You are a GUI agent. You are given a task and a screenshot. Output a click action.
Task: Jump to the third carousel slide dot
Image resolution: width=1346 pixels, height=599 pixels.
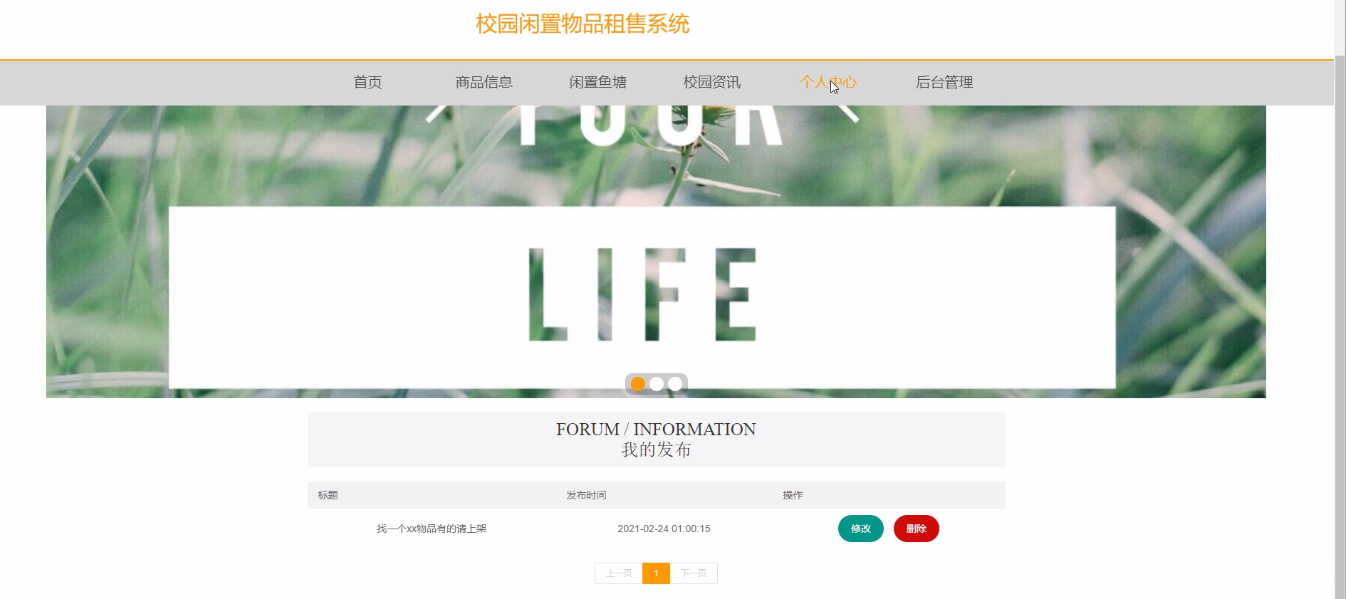[x=675, y=384]
